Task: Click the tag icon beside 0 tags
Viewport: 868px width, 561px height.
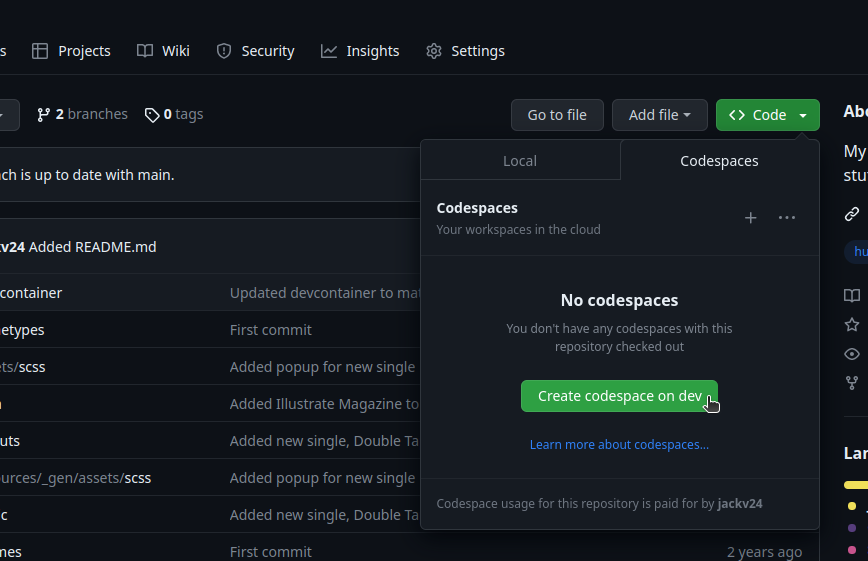Action: [x=152, y=115]
